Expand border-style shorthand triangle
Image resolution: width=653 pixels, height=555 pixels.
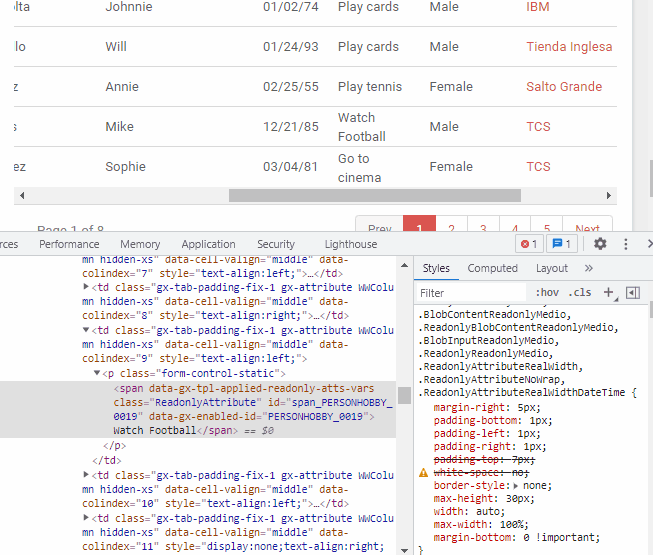[x=516, y=485]
